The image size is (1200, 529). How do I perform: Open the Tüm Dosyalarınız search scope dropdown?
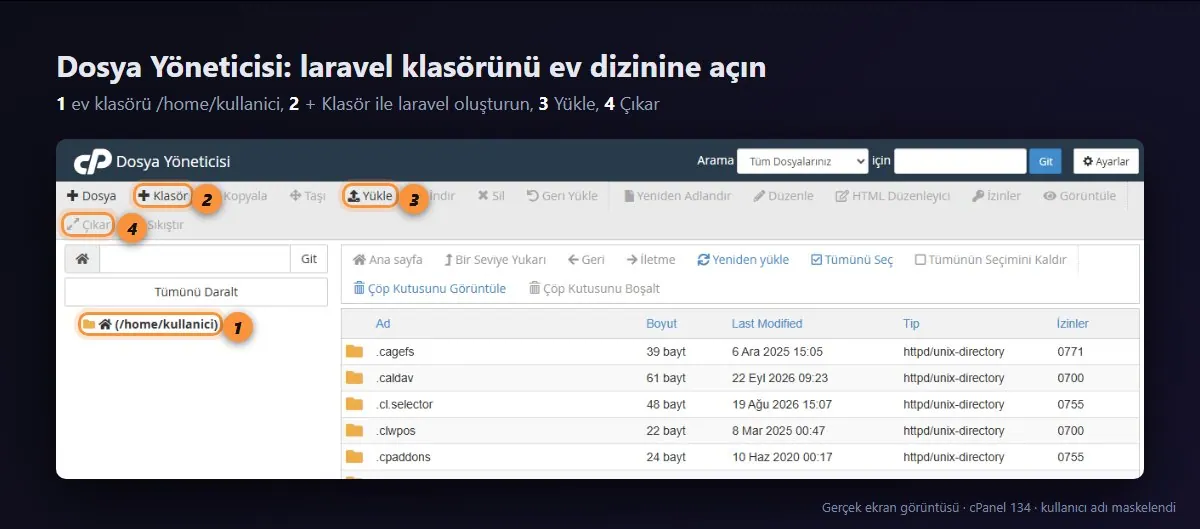803,161
